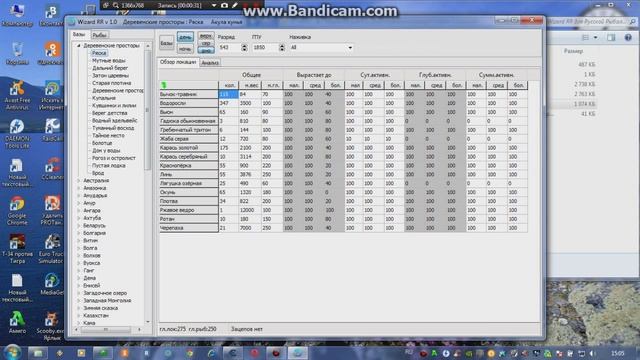Open the Scooby.exe shortcut desktop icon
Viewport: 640px width, 360px height.
coord(51,326)
